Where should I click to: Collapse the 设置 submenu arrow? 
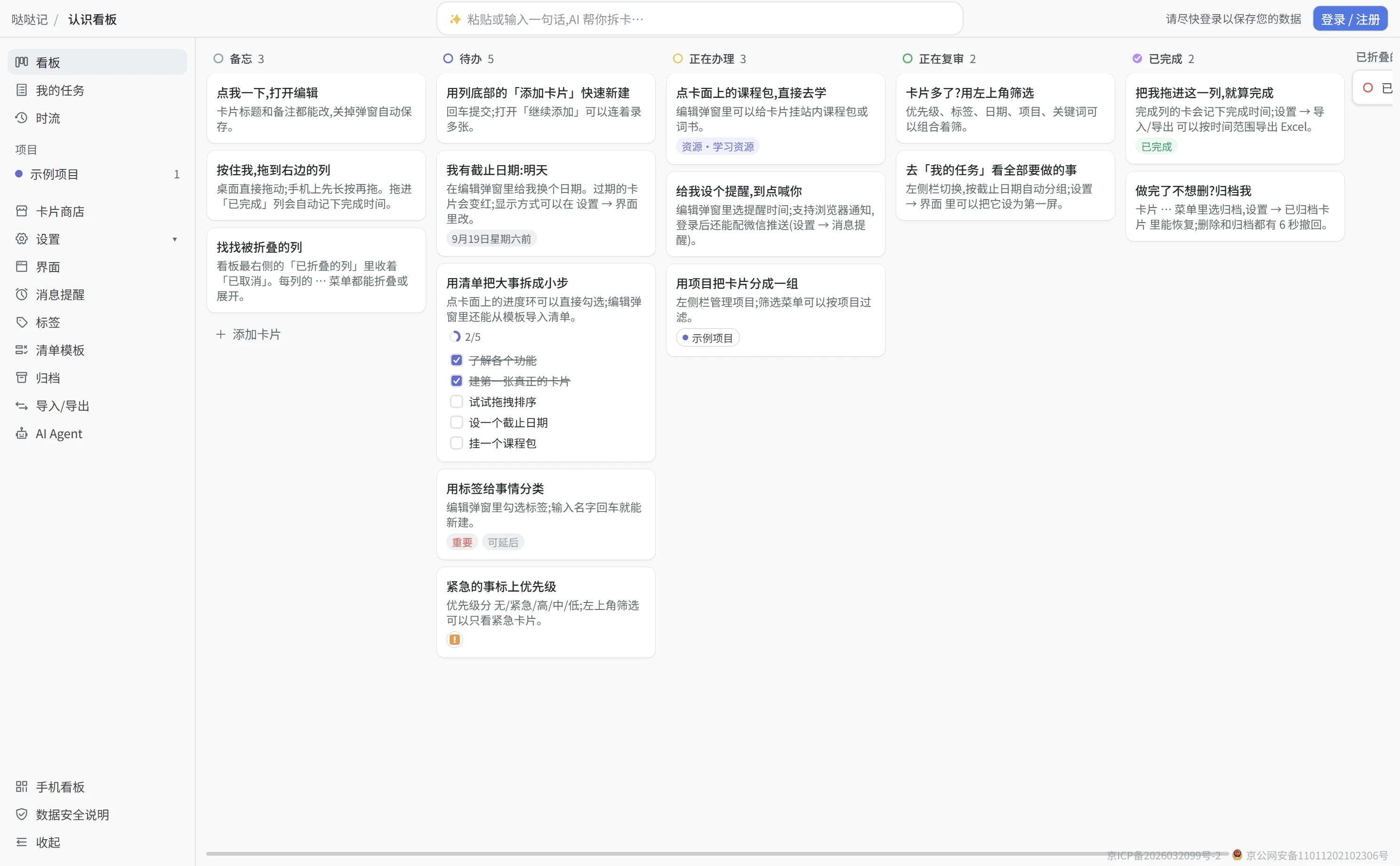(x=175, y=240)
